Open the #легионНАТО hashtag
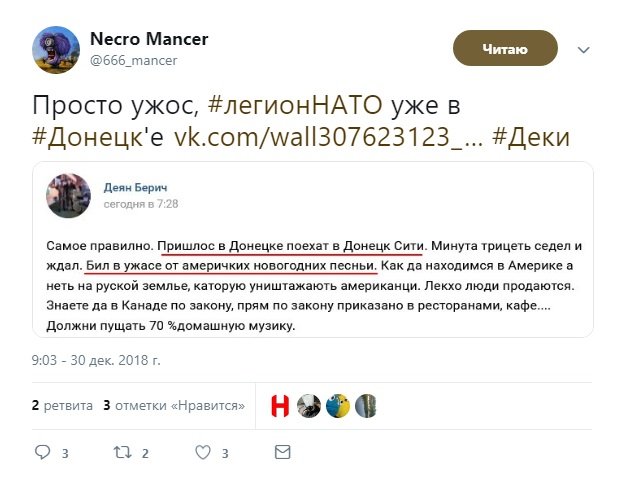 tap(295, 106)
